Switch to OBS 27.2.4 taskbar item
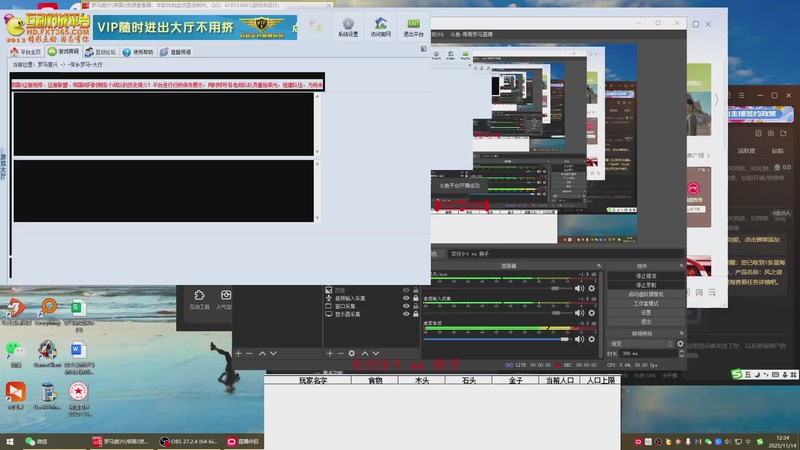800x450 pixels. (188, 441)
